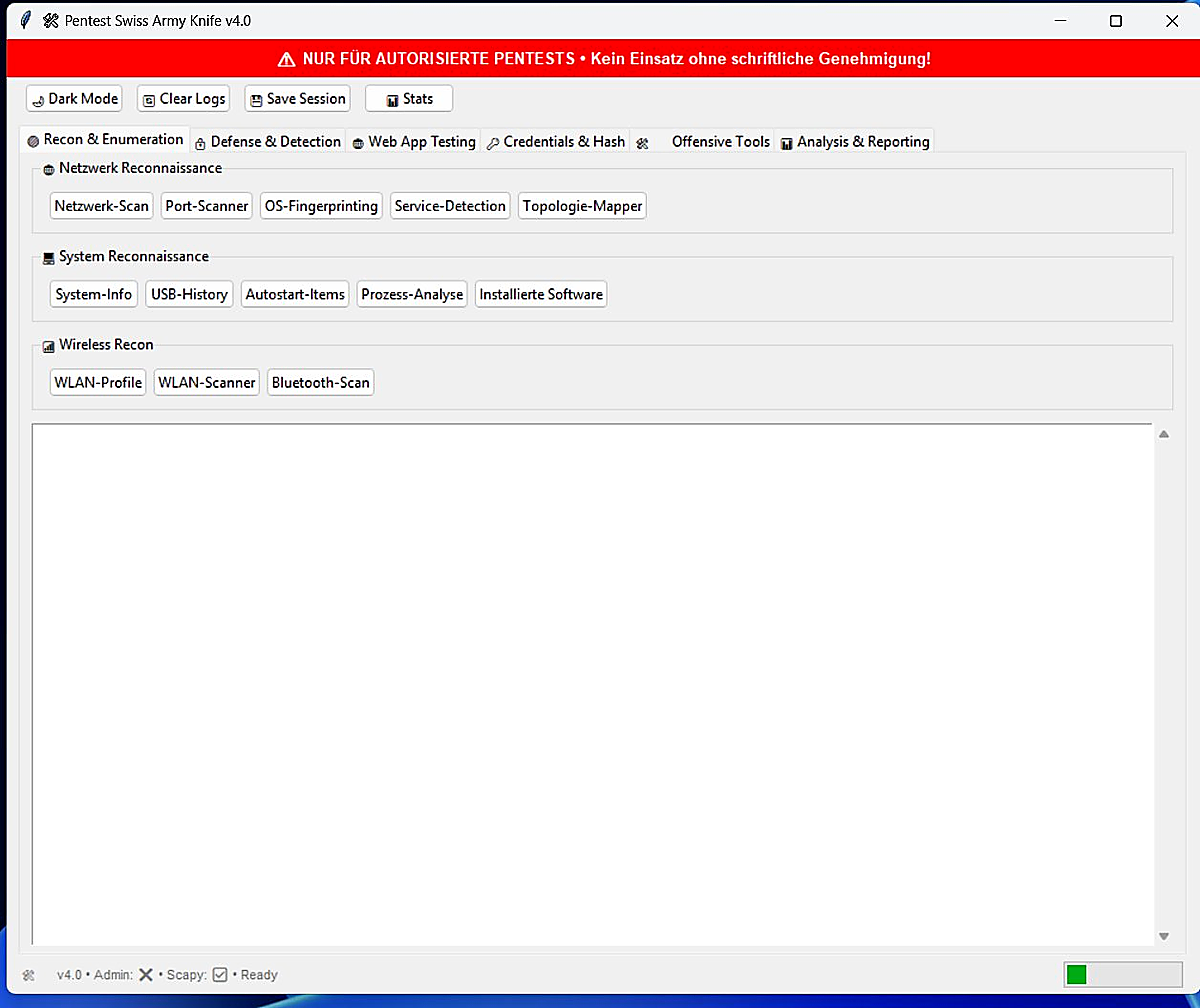Open Analysis & Reporting tab
The image size is (1200, 1008).
click(855, 142)
